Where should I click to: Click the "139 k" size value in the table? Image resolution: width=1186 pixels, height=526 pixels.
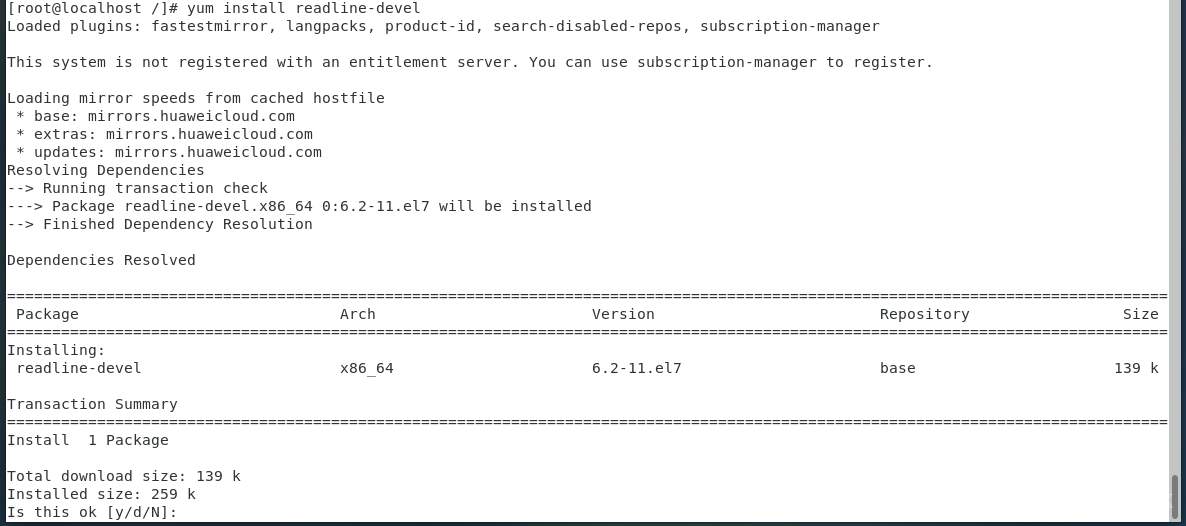pyautogui.click(x=1136, y=368)
